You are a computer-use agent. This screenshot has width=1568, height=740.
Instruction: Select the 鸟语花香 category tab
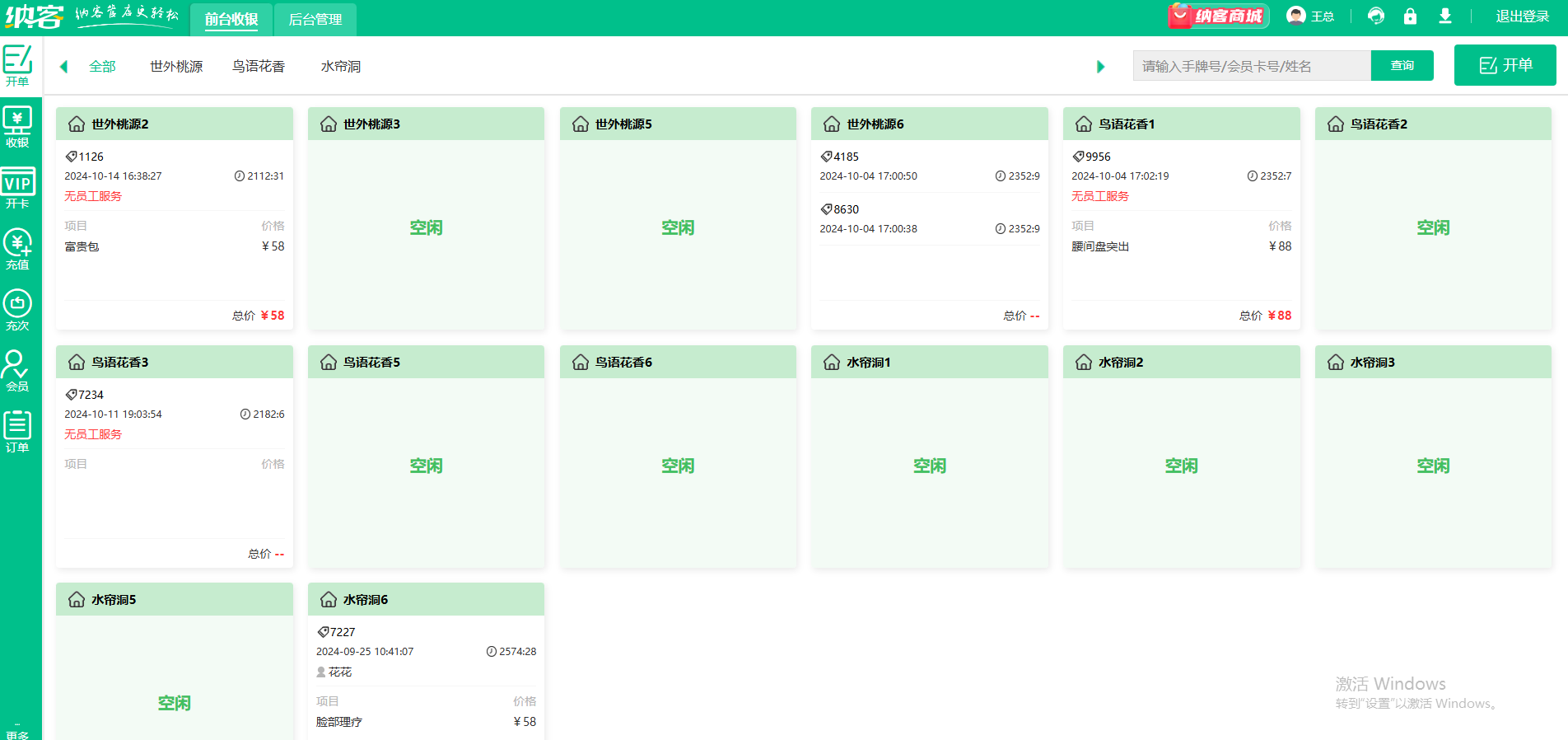(258, 66)
